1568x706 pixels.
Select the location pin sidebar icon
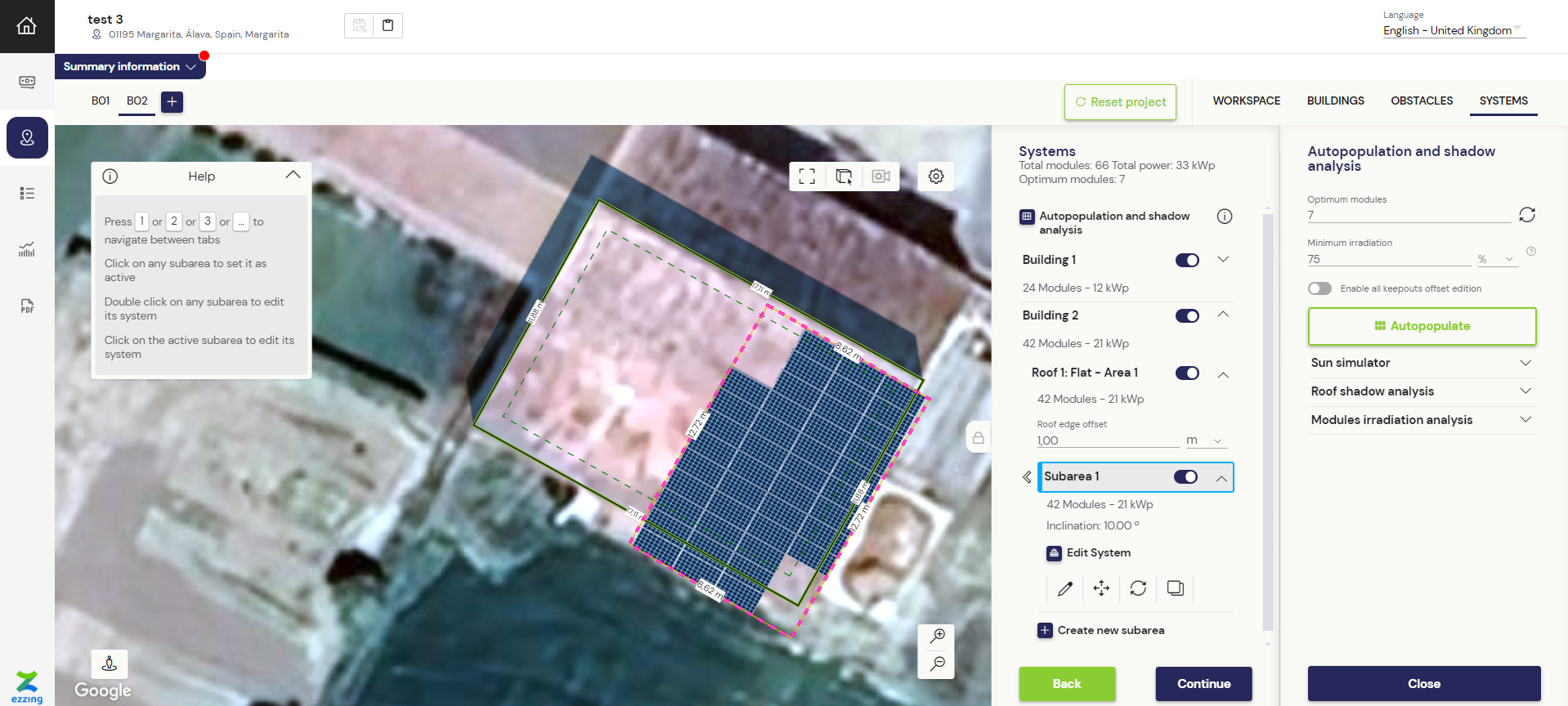[27, 137]
